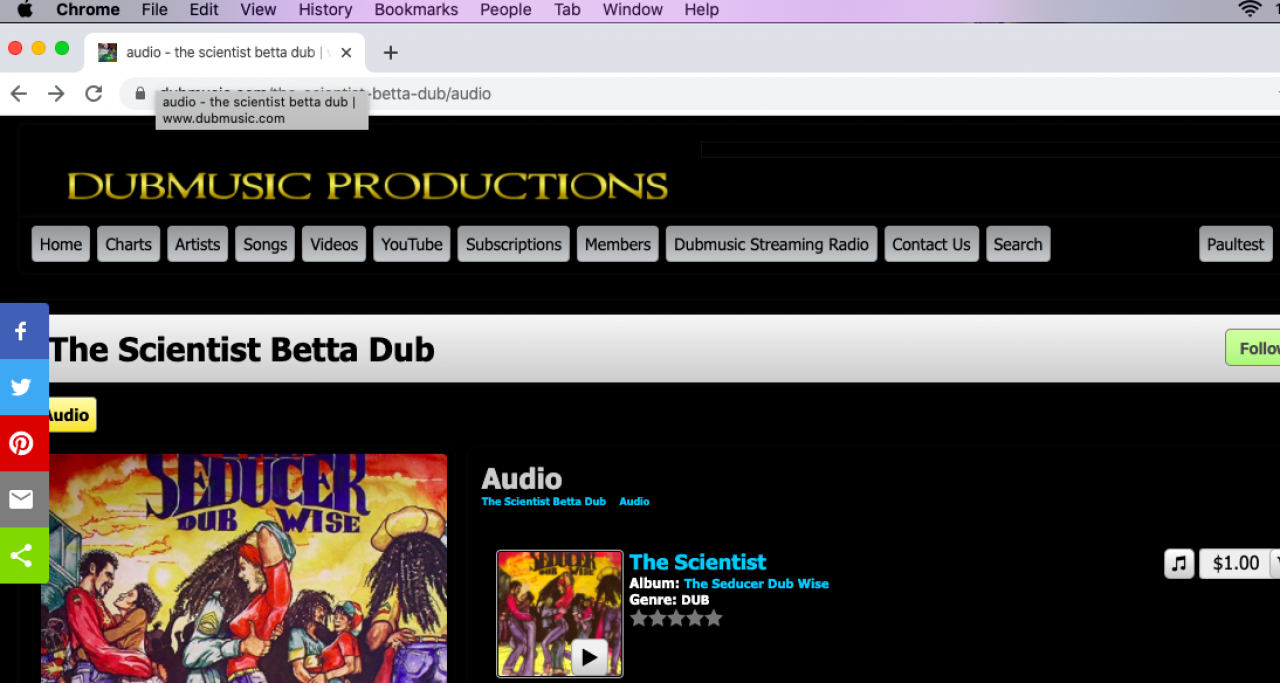
Task: Browse the Artists page
Action: pos(198,244)
